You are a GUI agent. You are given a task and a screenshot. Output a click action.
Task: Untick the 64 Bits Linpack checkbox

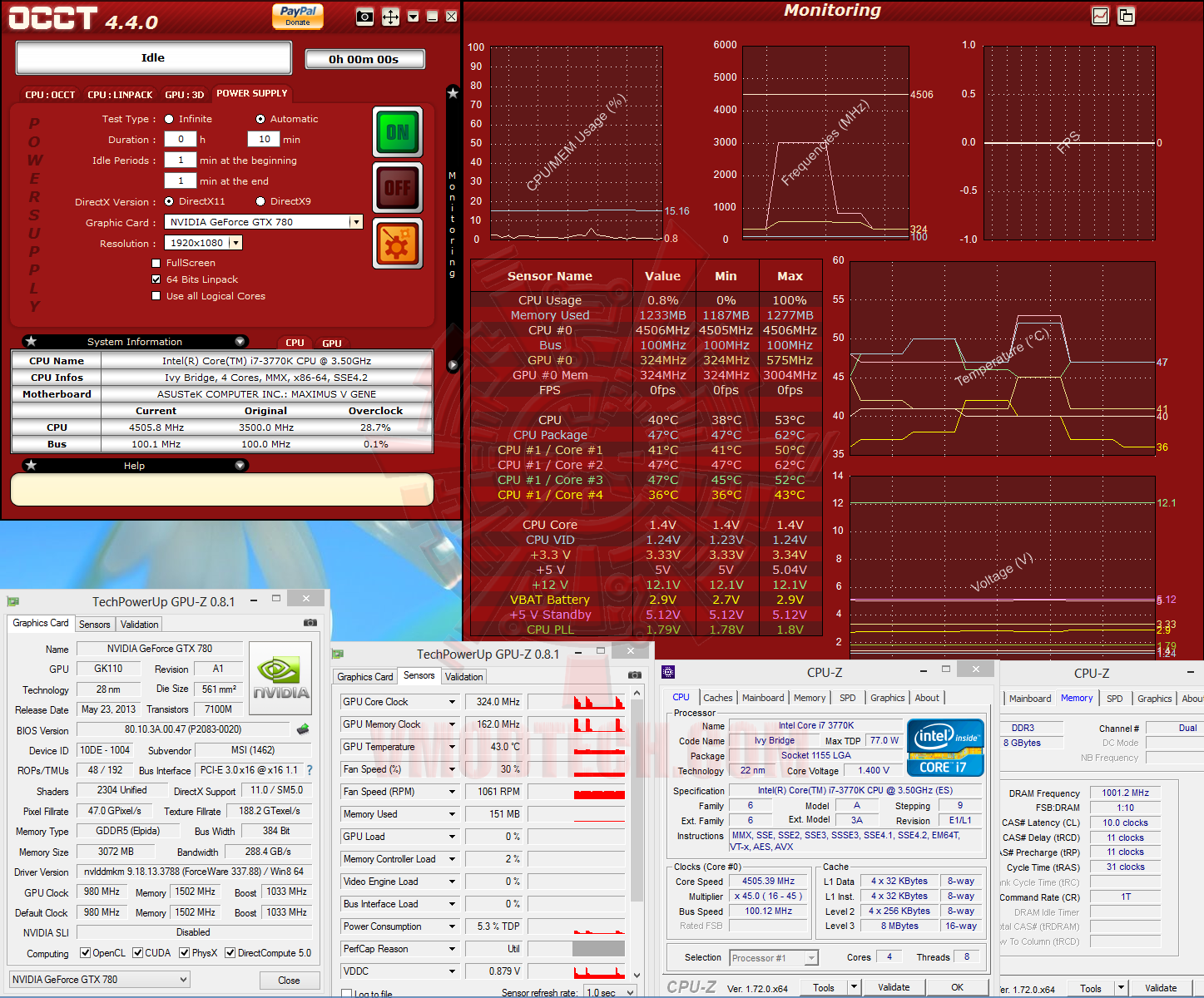tap(156, 279)
